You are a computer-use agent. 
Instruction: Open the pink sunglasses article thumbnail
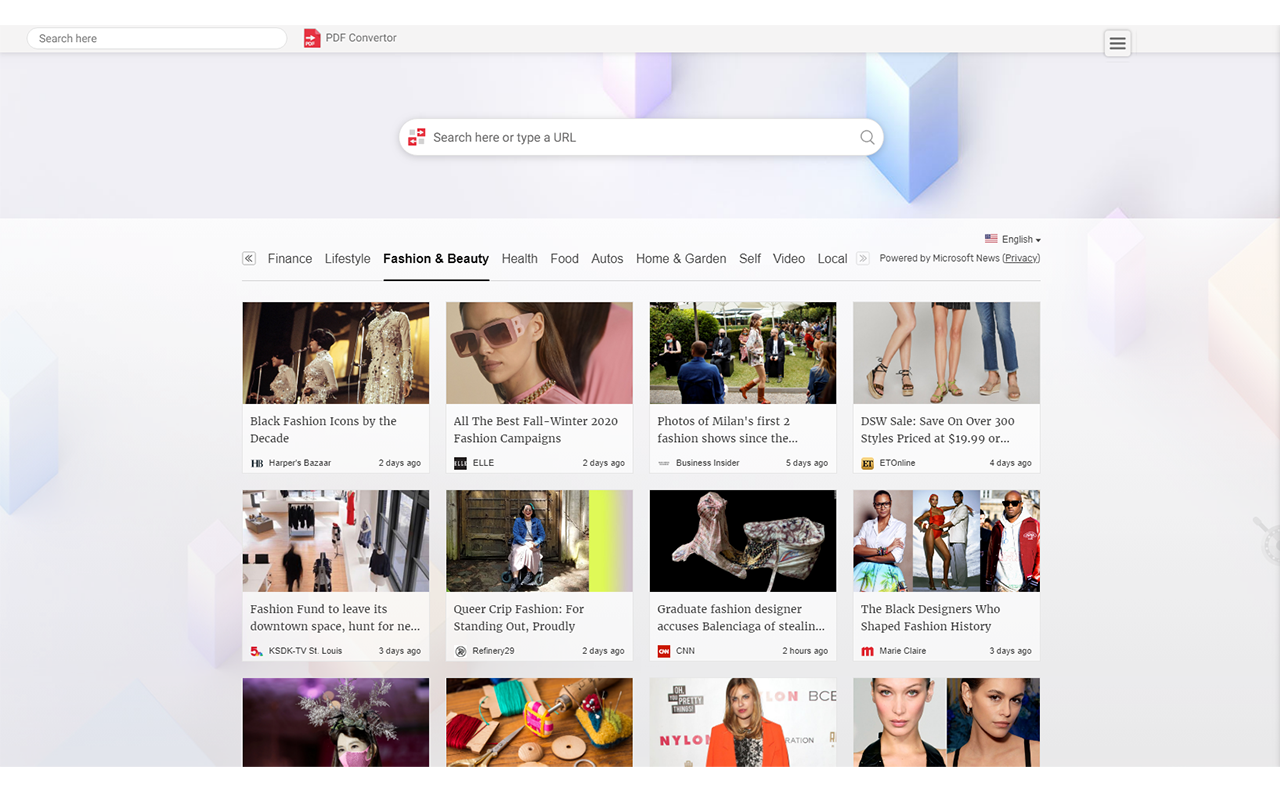[x=539, y=353]
